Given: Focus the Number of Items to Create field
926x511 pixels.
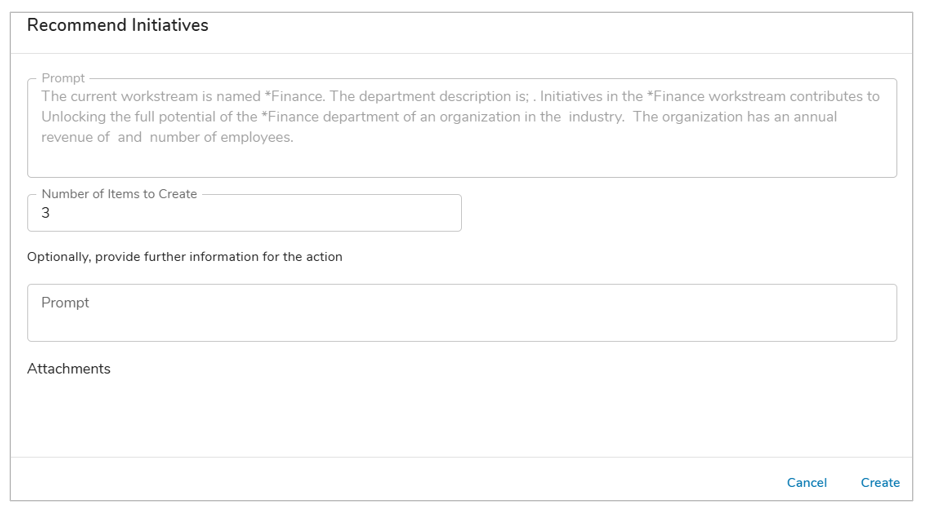Looking at the screenshot, I should pos(244,213).
